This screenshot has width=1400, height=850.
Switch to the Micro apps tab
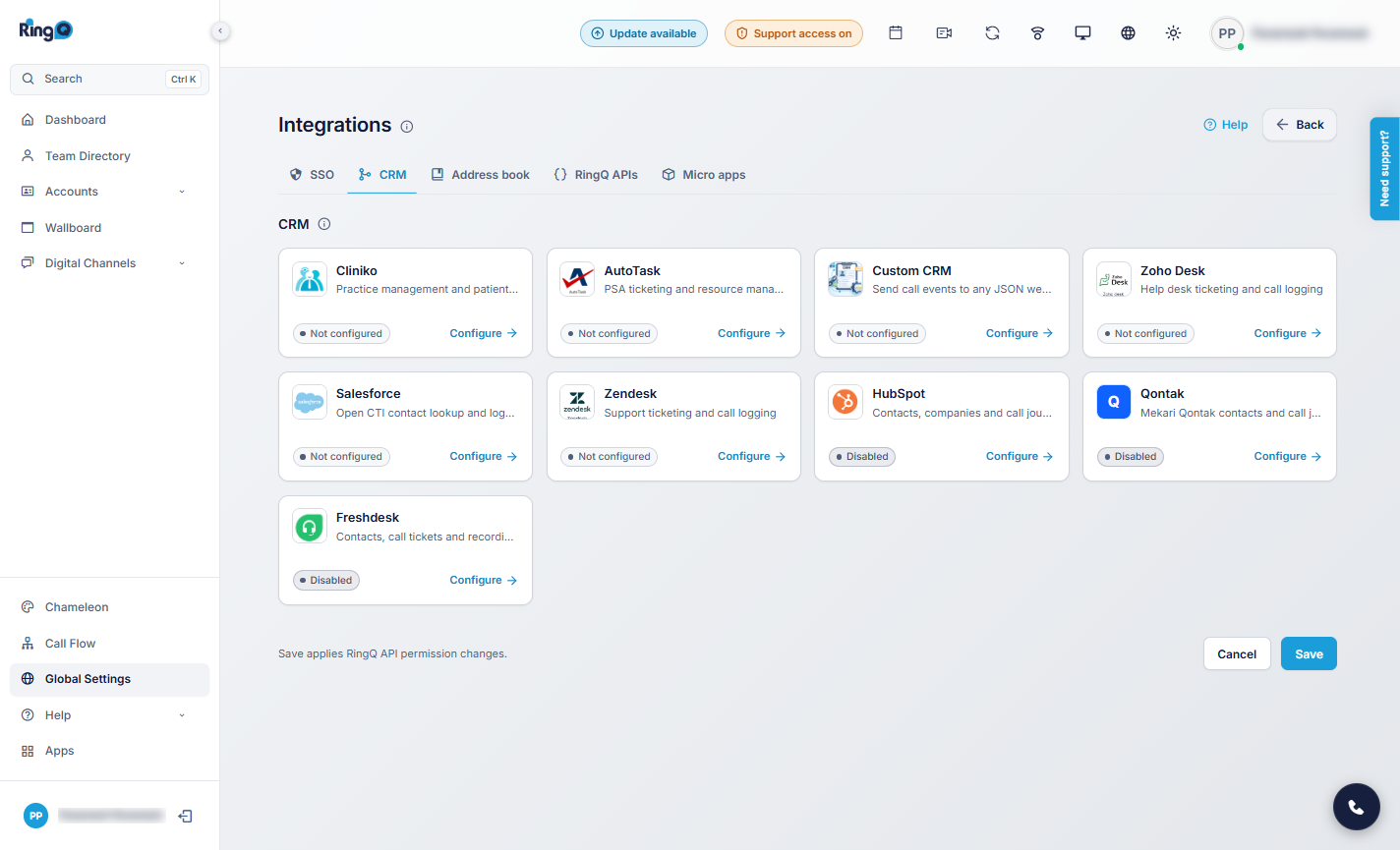[x=704, y=175]
